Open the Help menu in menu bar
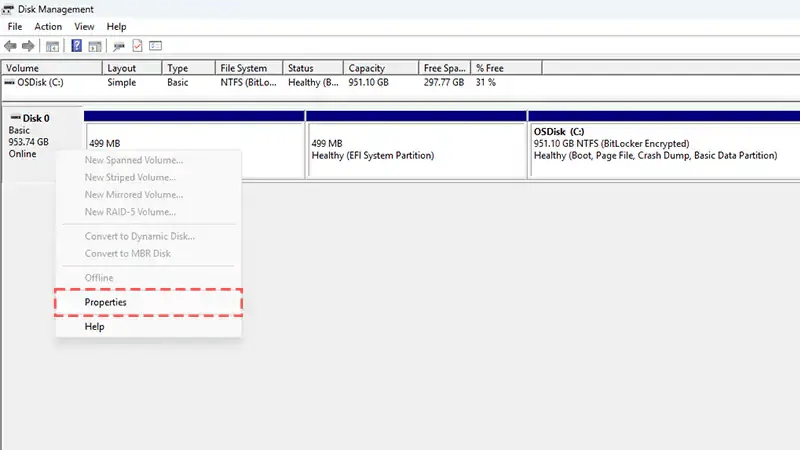Viewport: 800px width, 450px height. 117,26
